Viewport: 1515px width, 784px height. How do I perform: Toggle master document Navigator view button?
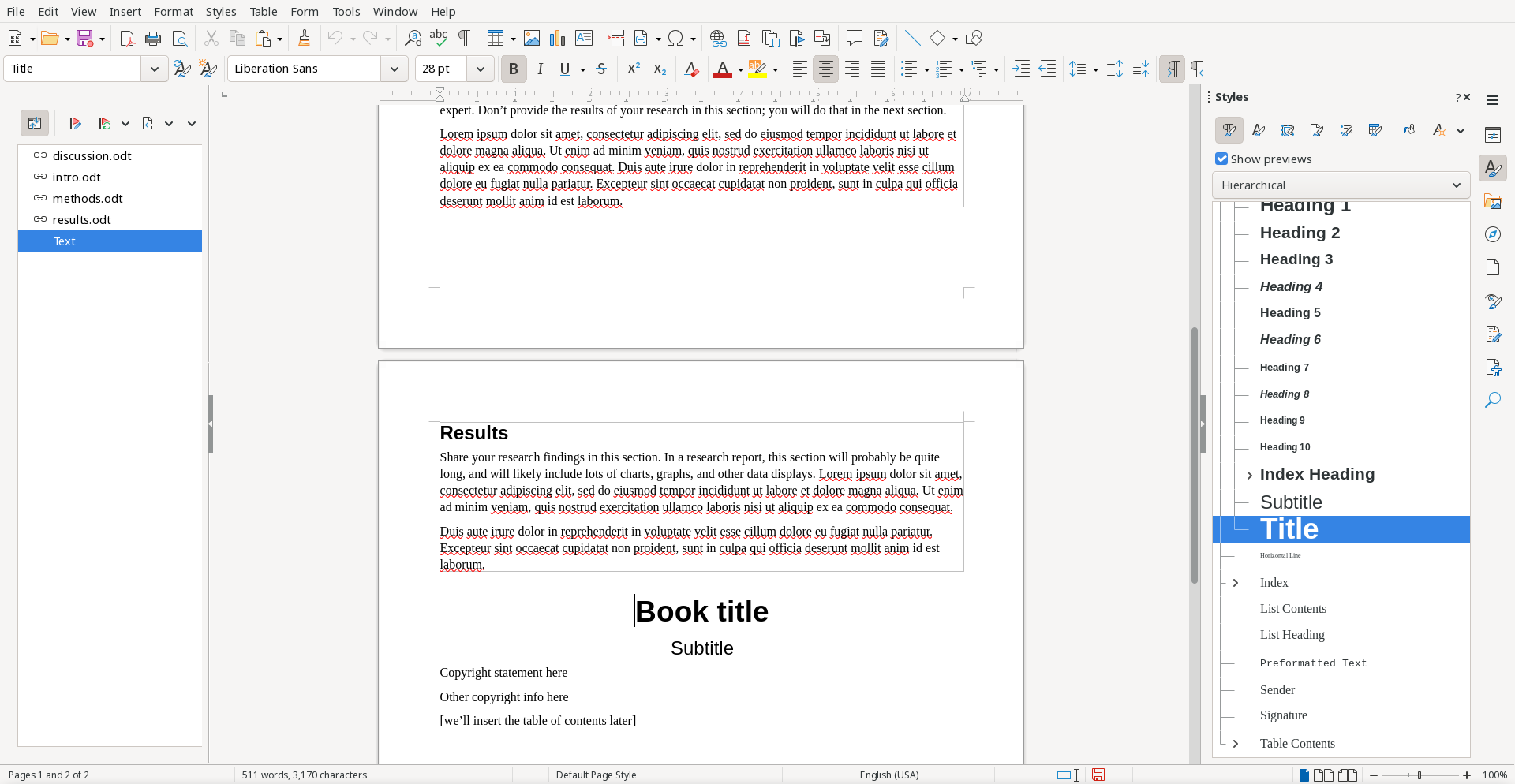click(x=35, y=123)
